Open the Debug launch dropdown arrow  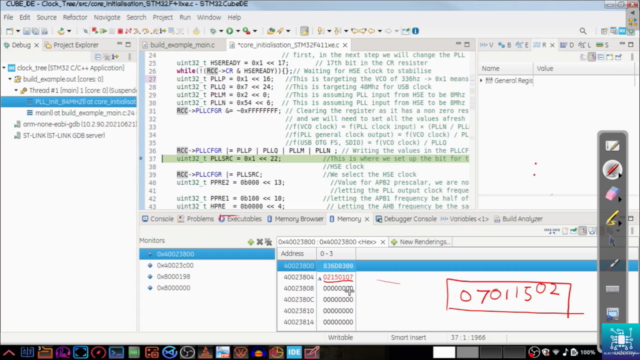(x=221, y=31)
